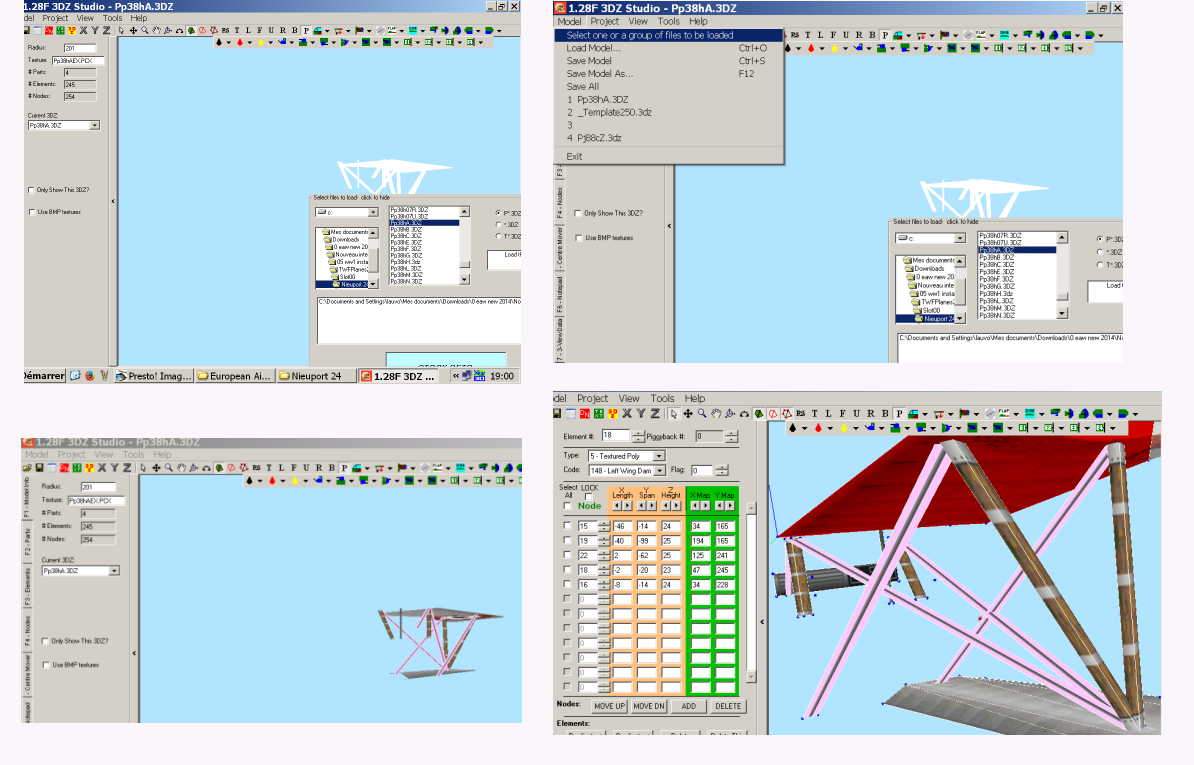Click the Radius field in top-left window
This screenshot has width=1194, height=765.
pos(80,48)
